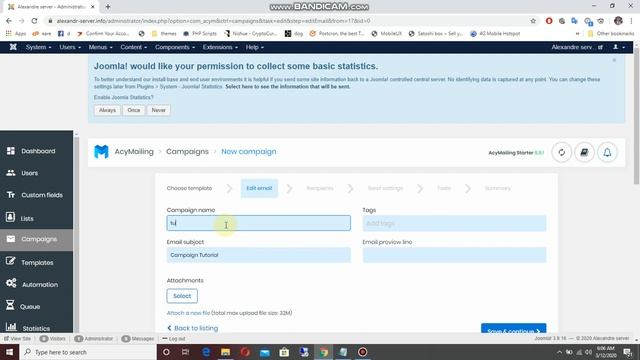Click Select under Attachments
640x360 pixels.
pyautogui.click(x=182, y=296)
